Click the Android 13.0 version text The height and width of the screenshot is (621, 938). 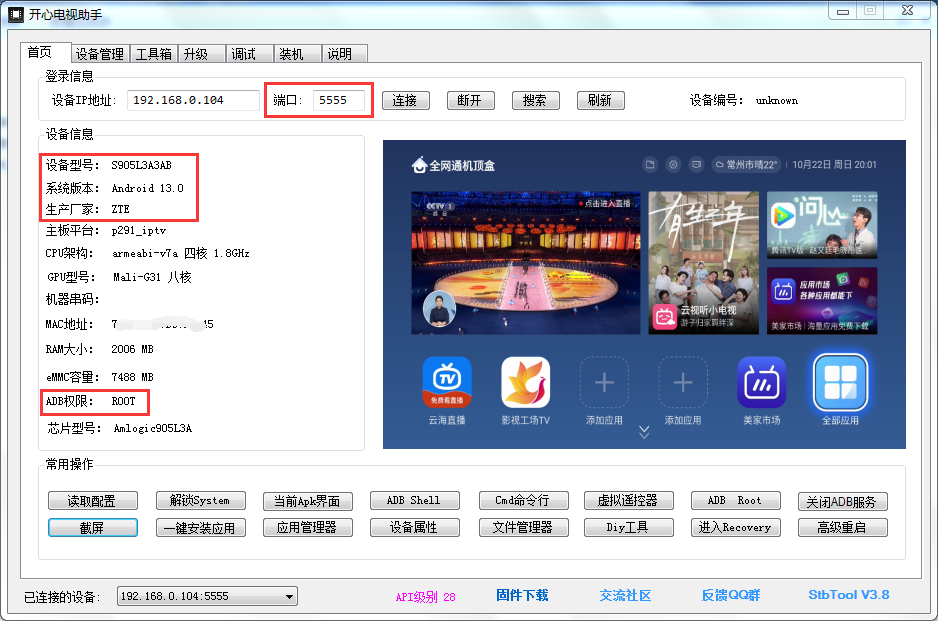[x=148, y=188]
